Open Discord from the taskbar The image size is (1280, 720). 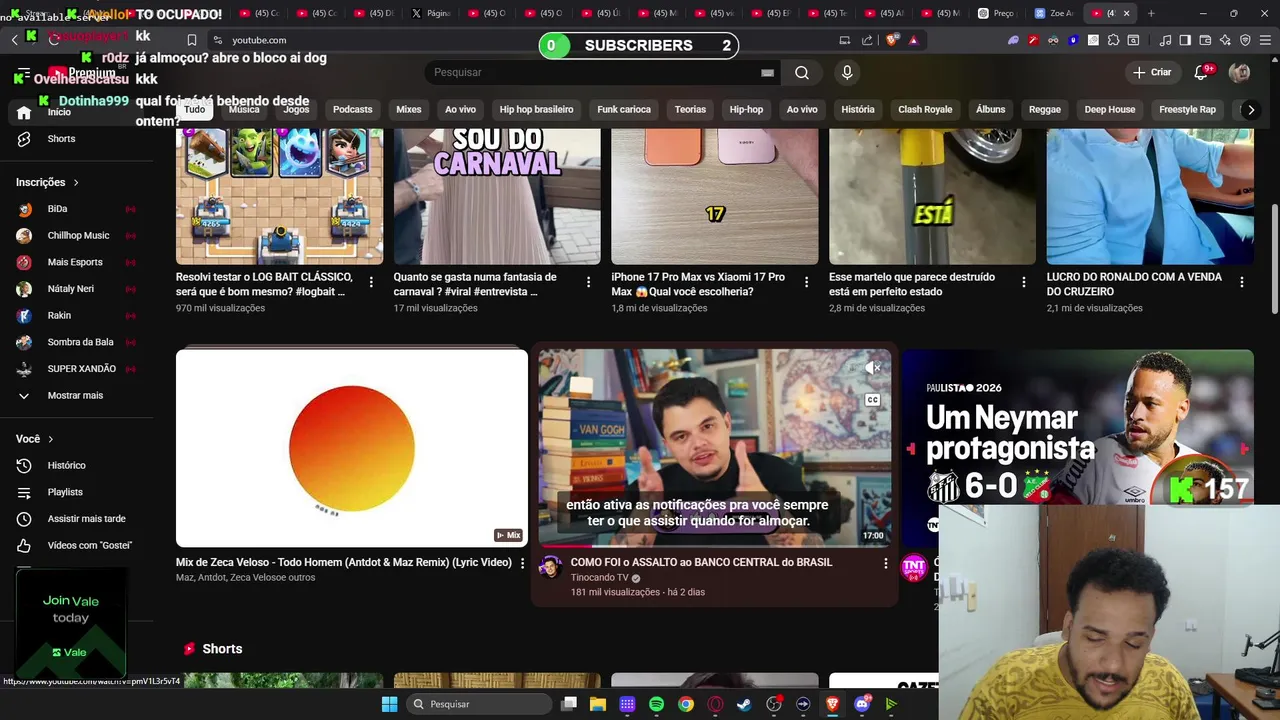862,704
